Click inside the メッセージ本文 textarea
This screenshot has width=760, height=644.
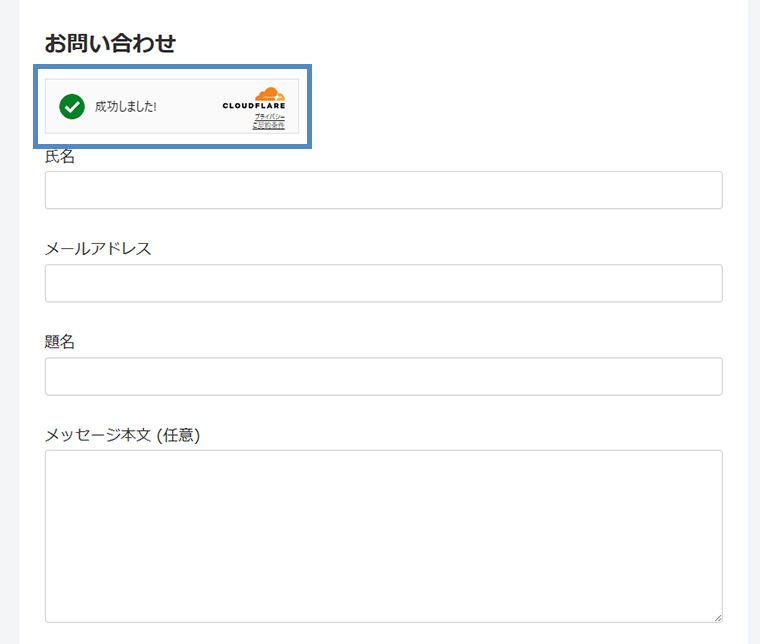point(383,536)
